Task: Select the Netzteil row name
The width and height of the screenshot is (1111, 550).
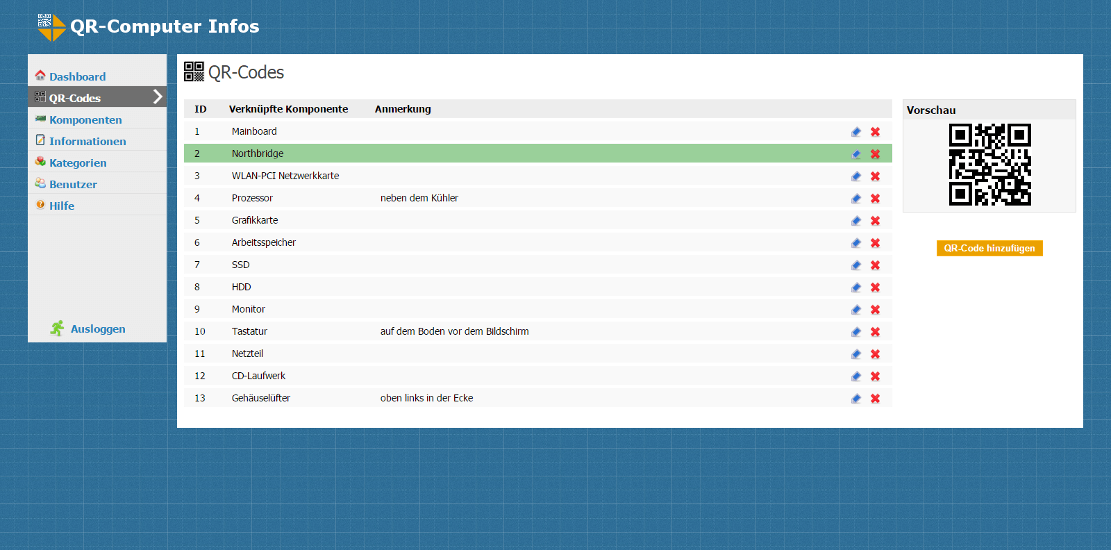Action: pos(247,353)
